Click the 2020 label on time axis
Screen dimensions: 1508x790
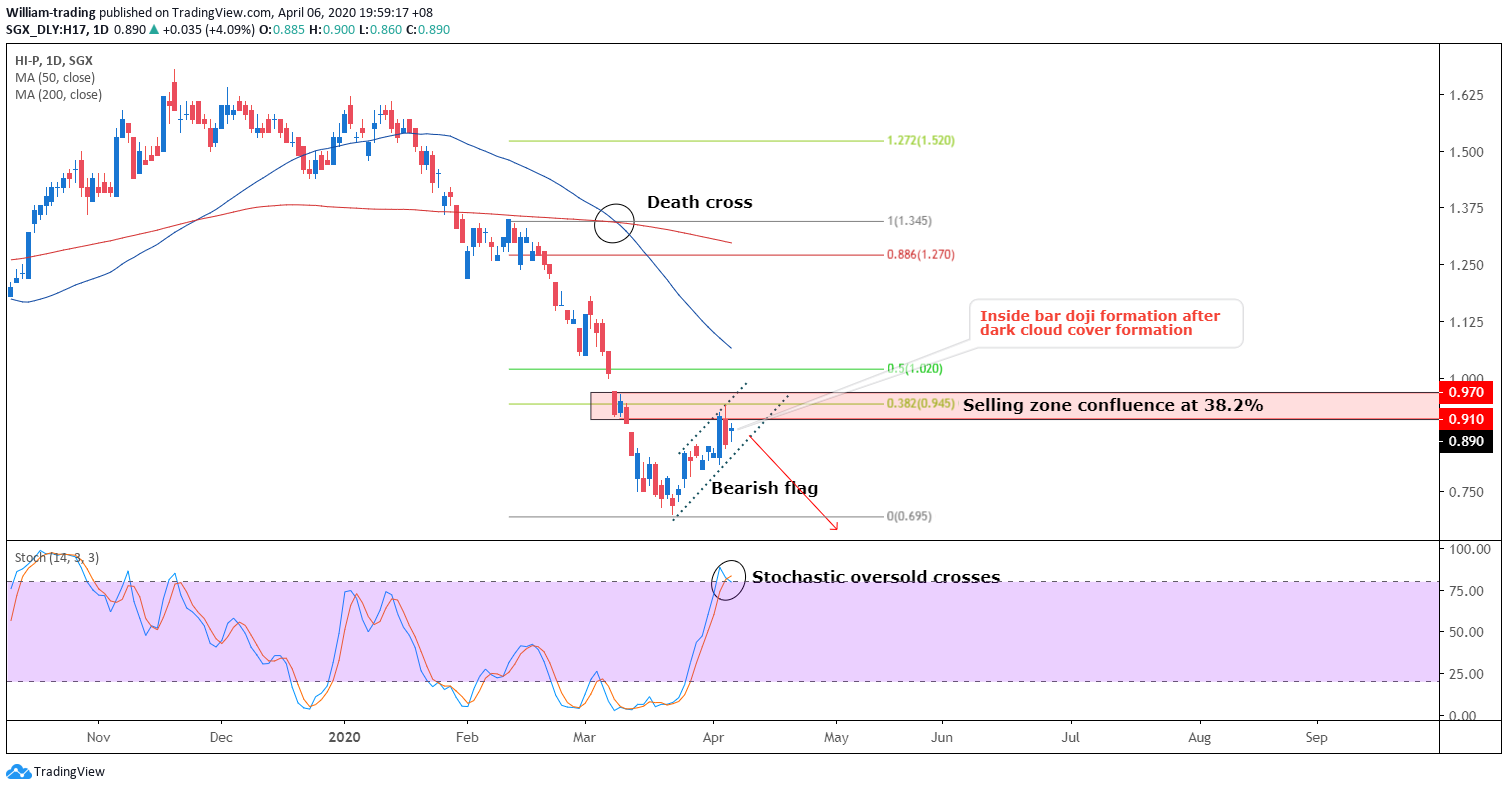click(x=345, y=738)
